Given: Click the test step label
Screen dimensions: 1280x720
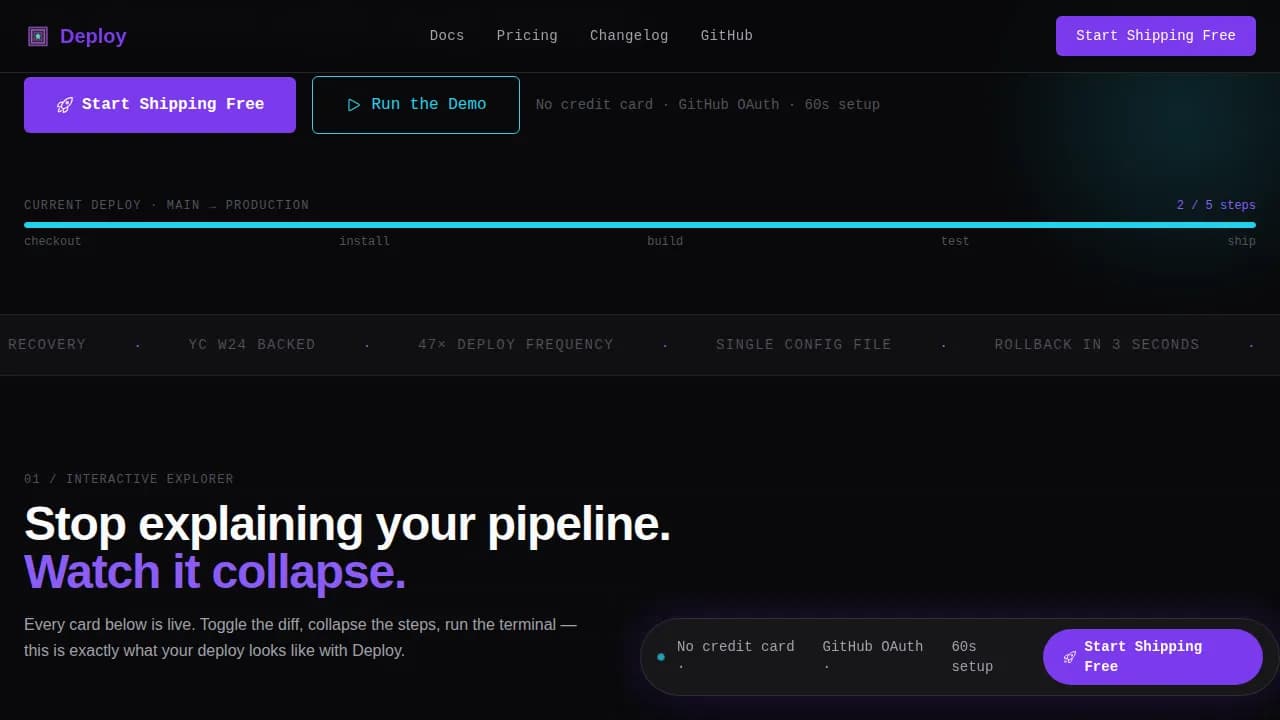Looking at the screenshot, I should coord(955,241).
